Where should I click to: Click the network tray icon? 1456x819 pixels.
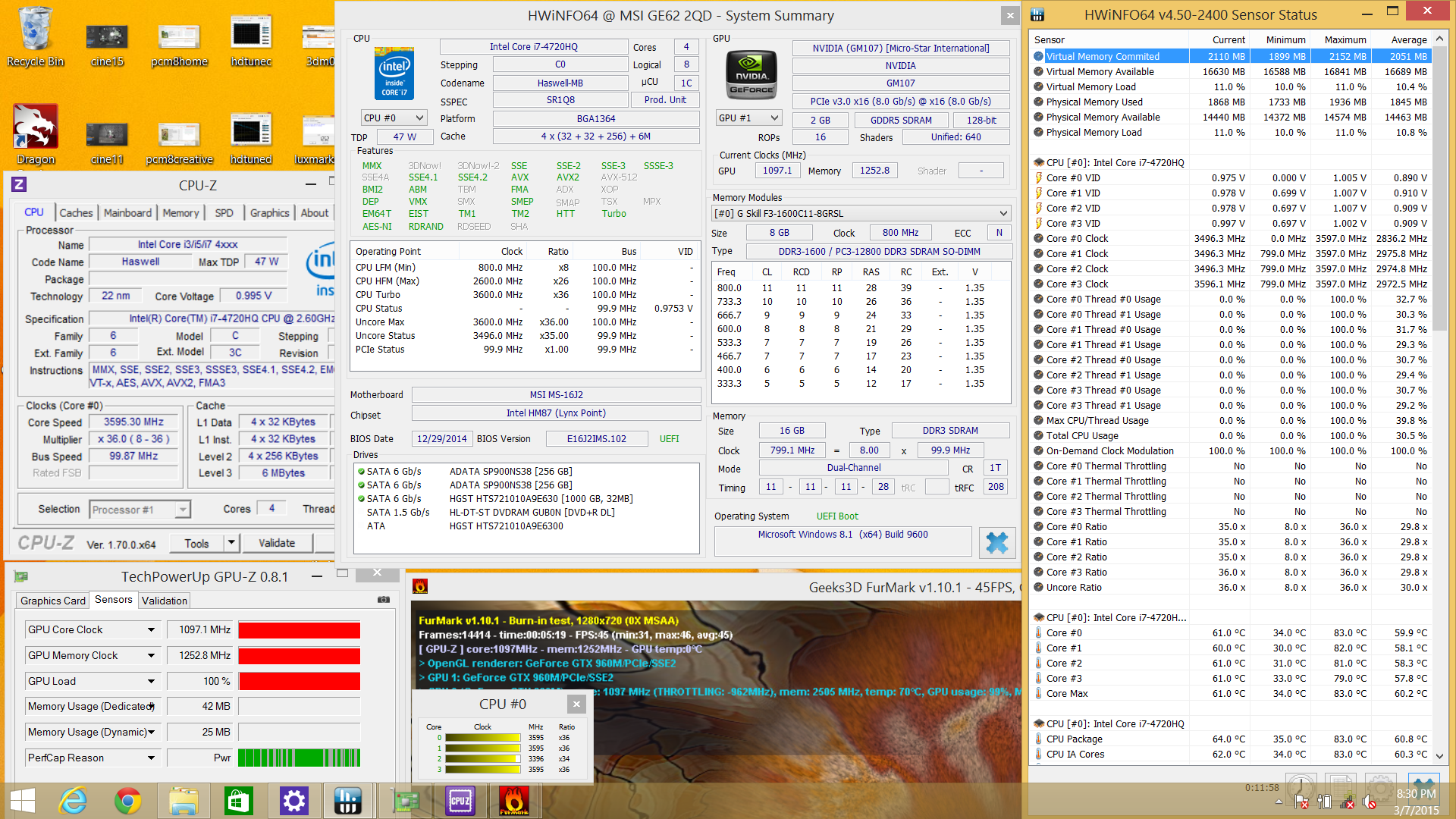tap(1347, 802)
